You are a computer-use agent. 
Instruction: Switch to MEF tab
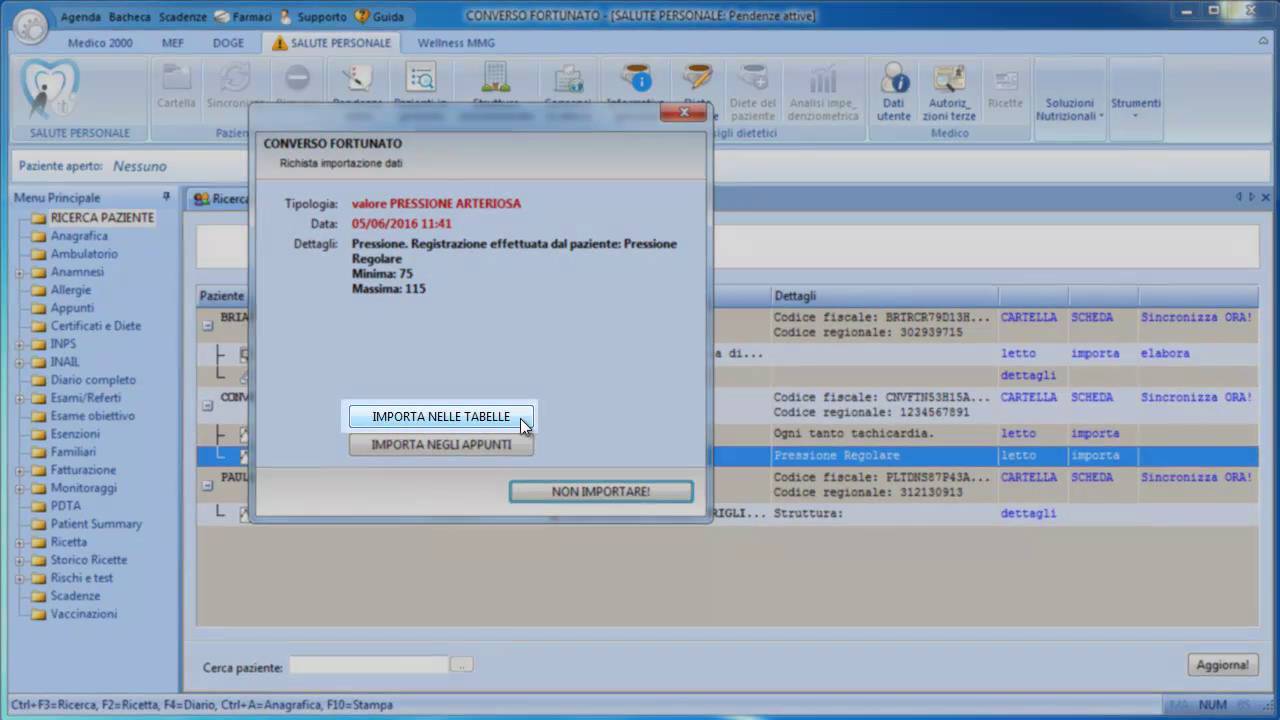(172, 43)
